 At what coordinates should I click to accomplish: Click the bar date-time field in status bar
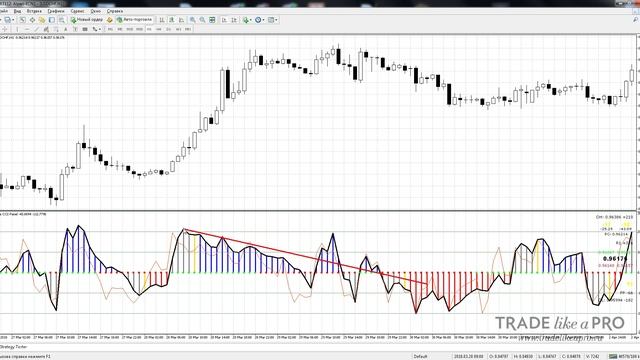pyautogui.click(x=468, y=356)
